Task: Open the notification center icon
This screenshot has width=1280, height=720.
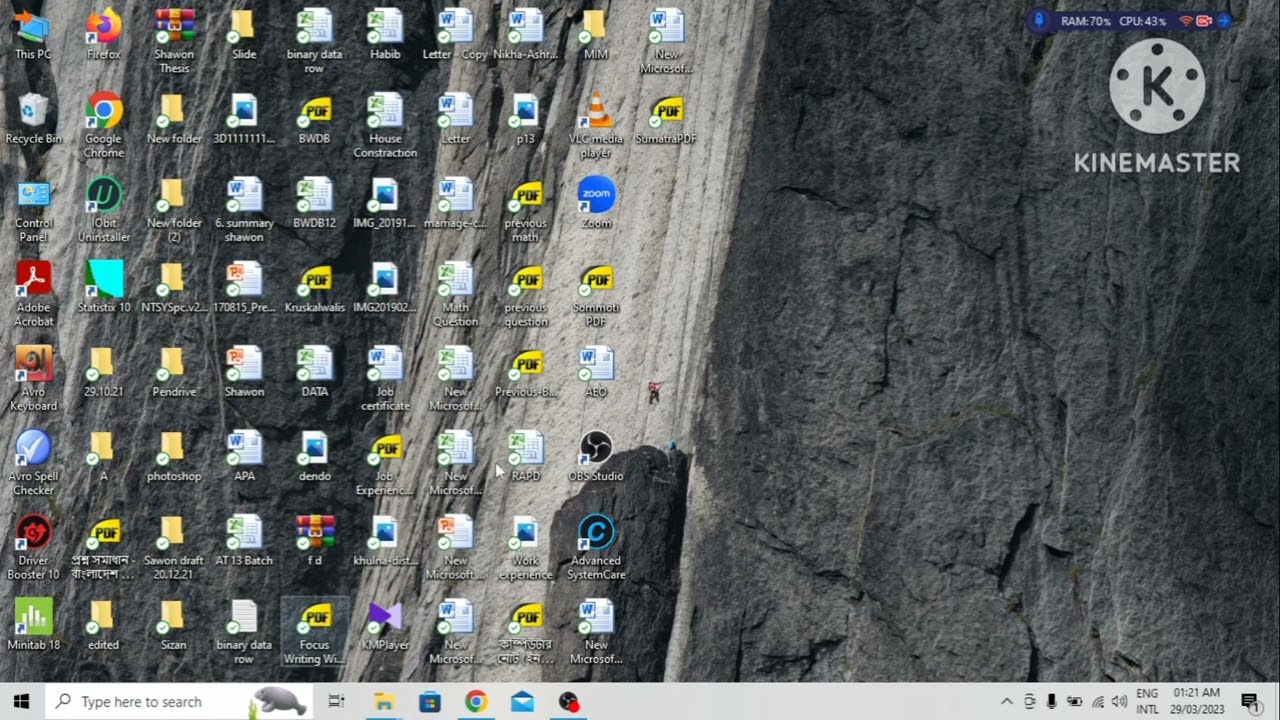Action: (x=1249, y=702)
